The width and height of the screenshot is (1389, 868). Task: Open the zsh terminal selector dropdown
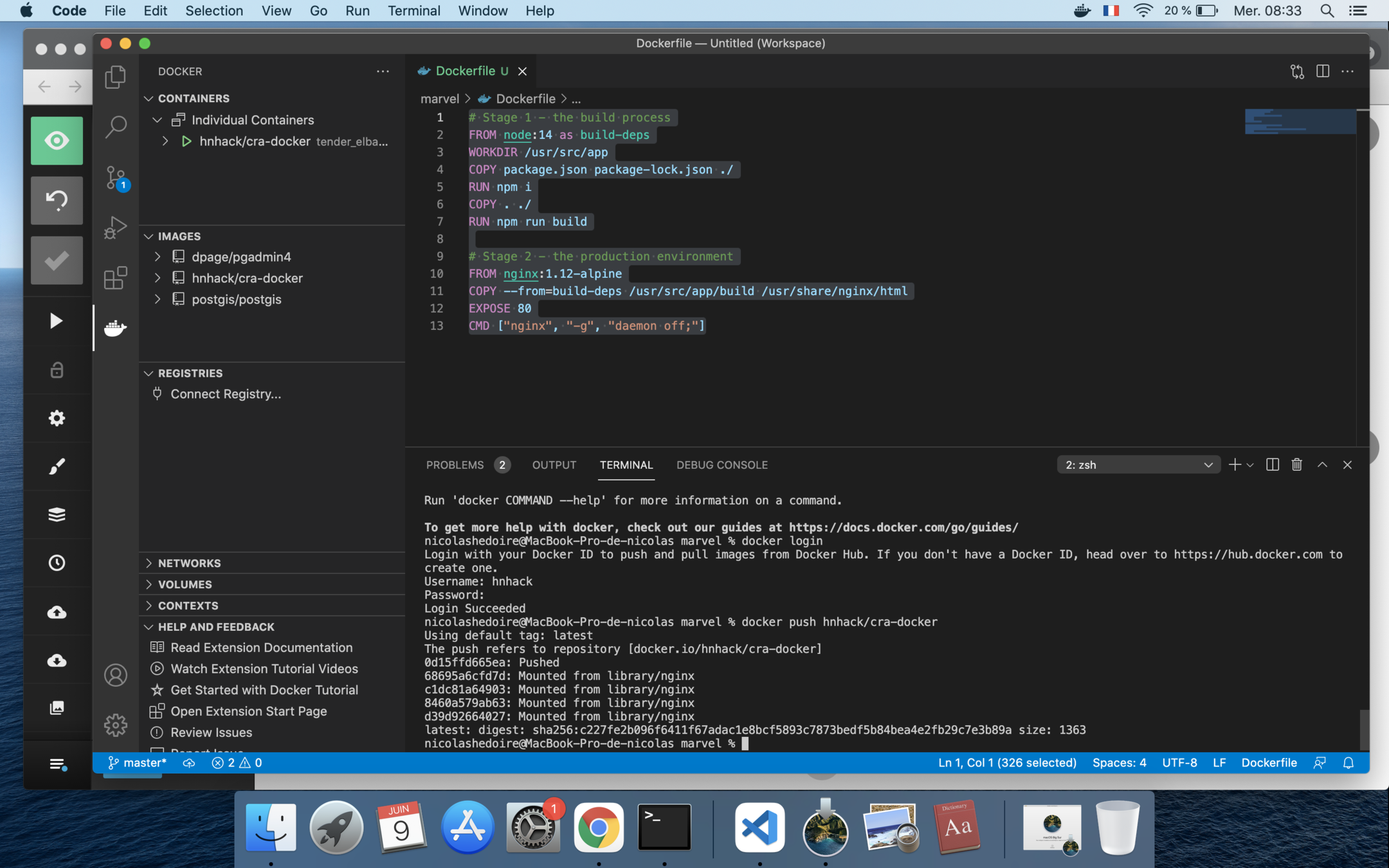pos(1138,465)
